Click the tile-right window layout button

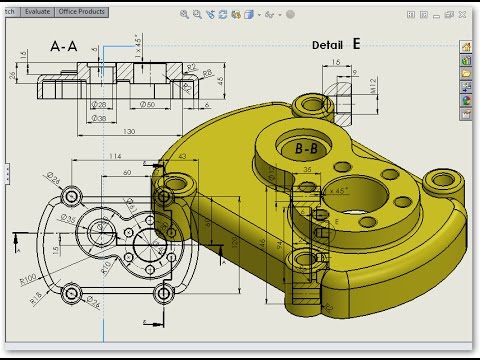coord(424,14)
